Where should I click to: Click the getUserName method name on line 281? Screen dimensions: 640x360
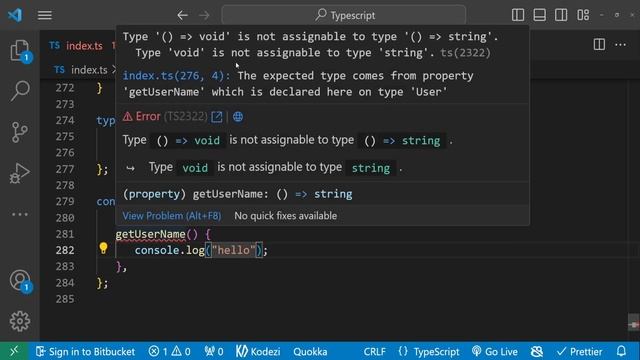[150, 234]
